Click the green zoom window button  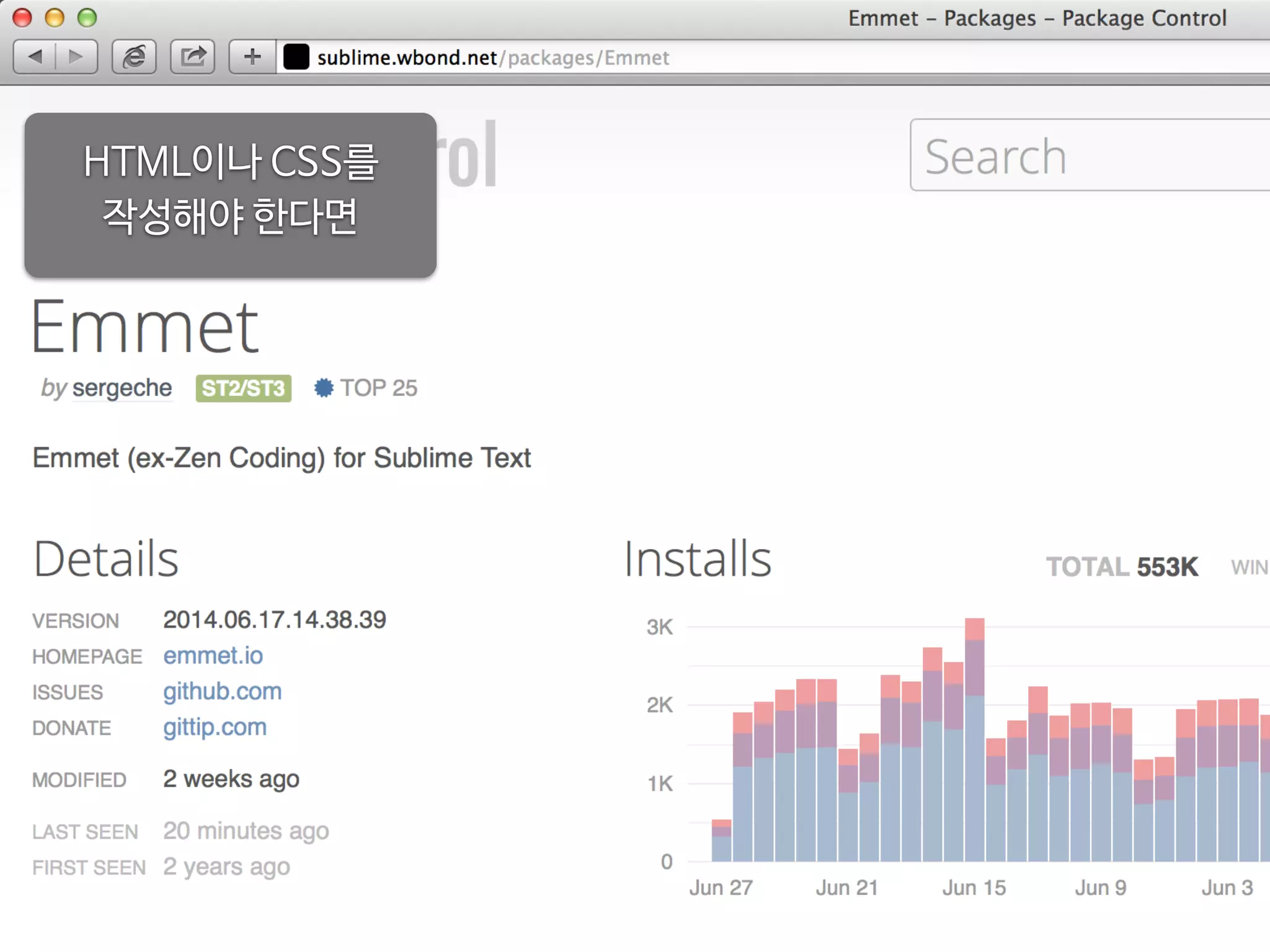tap(87, 18)
